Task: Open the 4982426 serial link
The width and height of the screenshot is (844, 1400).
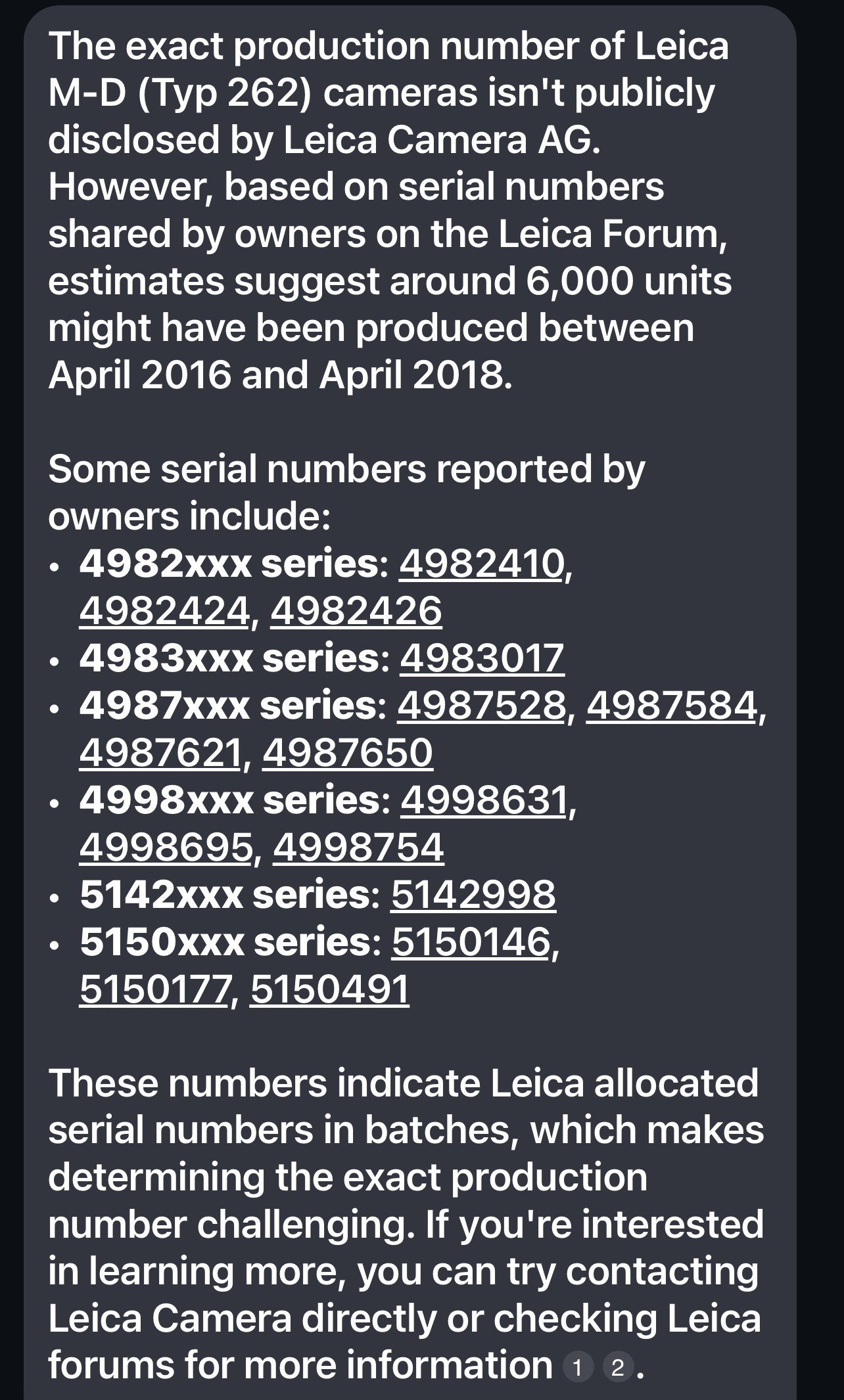Action: [356, 612]
